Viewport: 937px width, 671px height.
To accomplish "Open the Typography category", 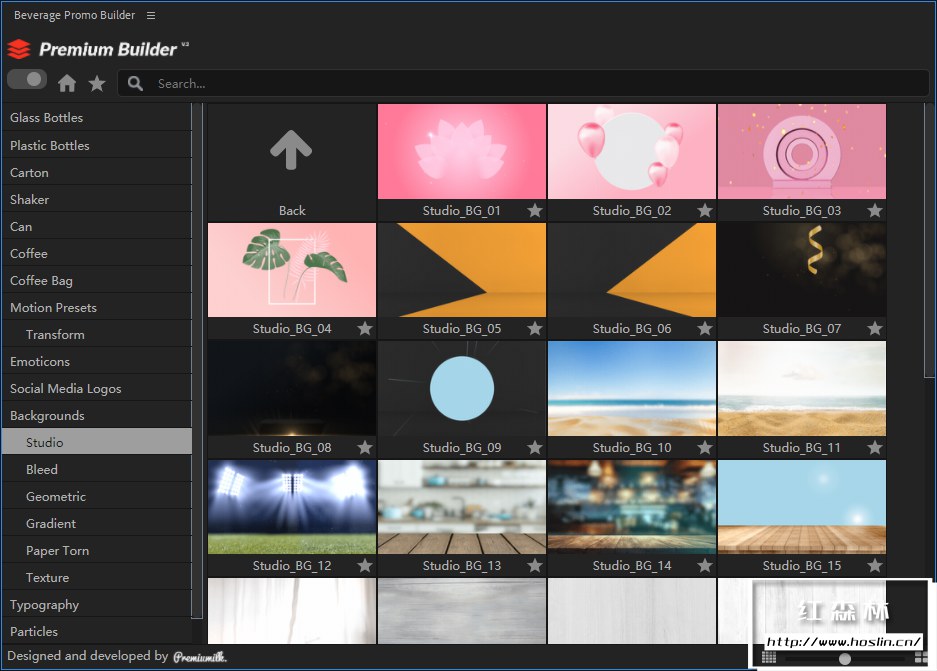I will pyautogui.click(x=97, y=605).
